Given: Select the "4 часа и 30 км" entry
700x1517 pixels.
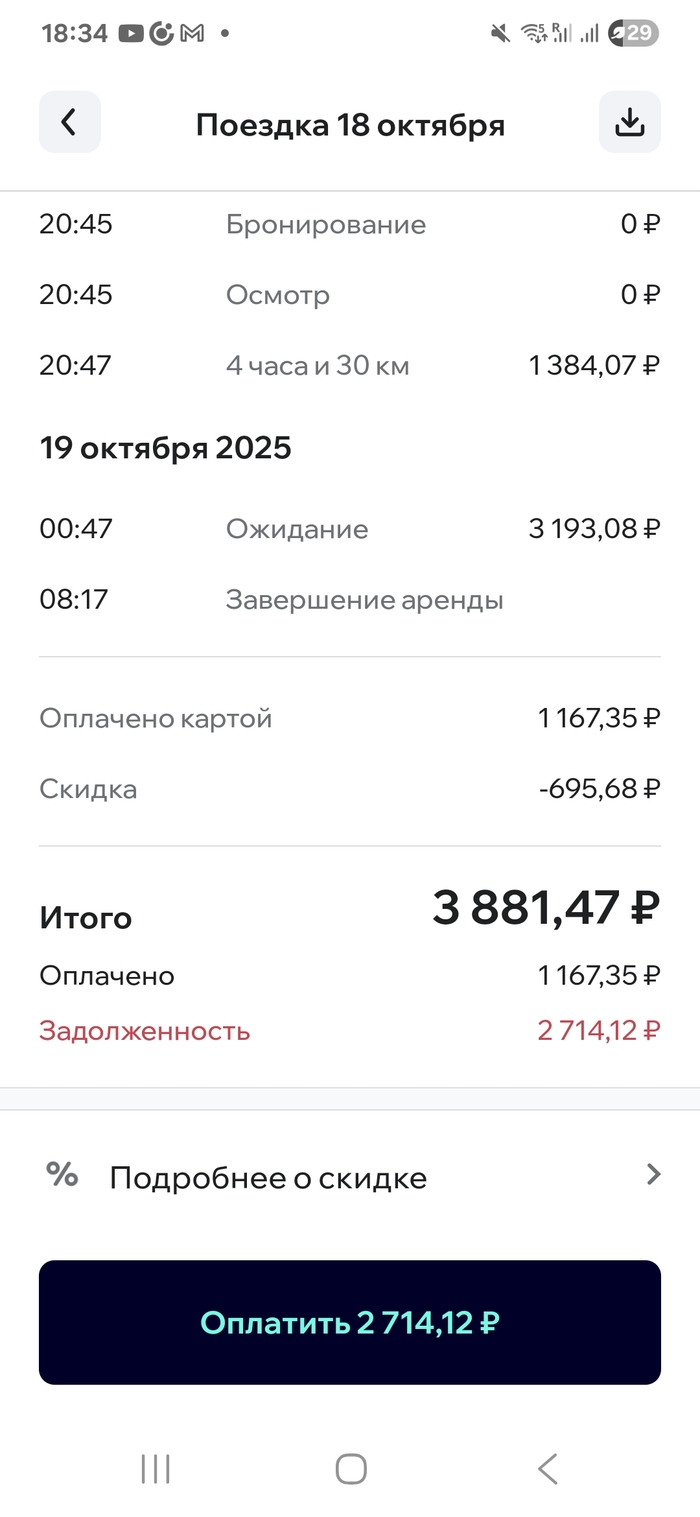Looking at the screenshot, I should pyautogui.click(x=317, y=365).
